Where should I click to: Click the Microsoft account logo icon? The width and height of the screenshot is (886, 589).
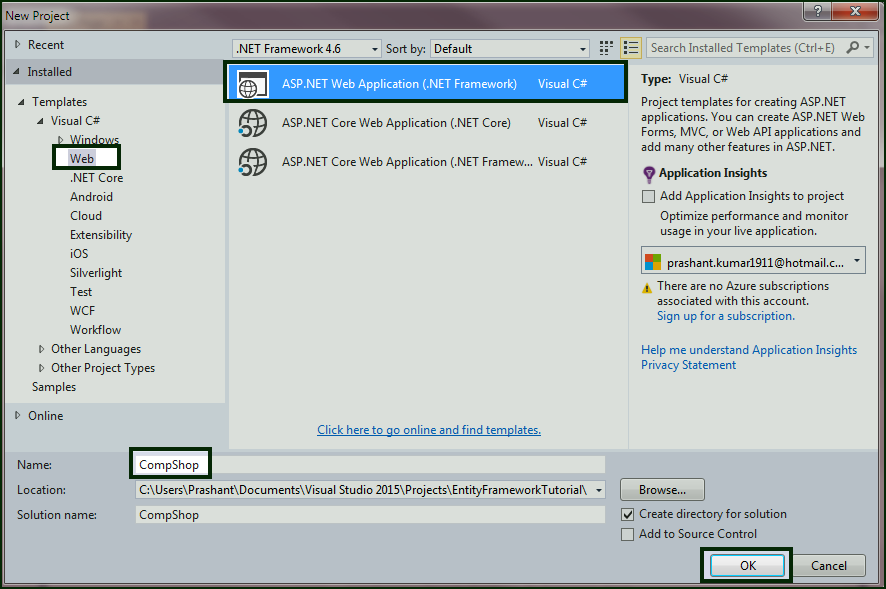pos(653,262)
